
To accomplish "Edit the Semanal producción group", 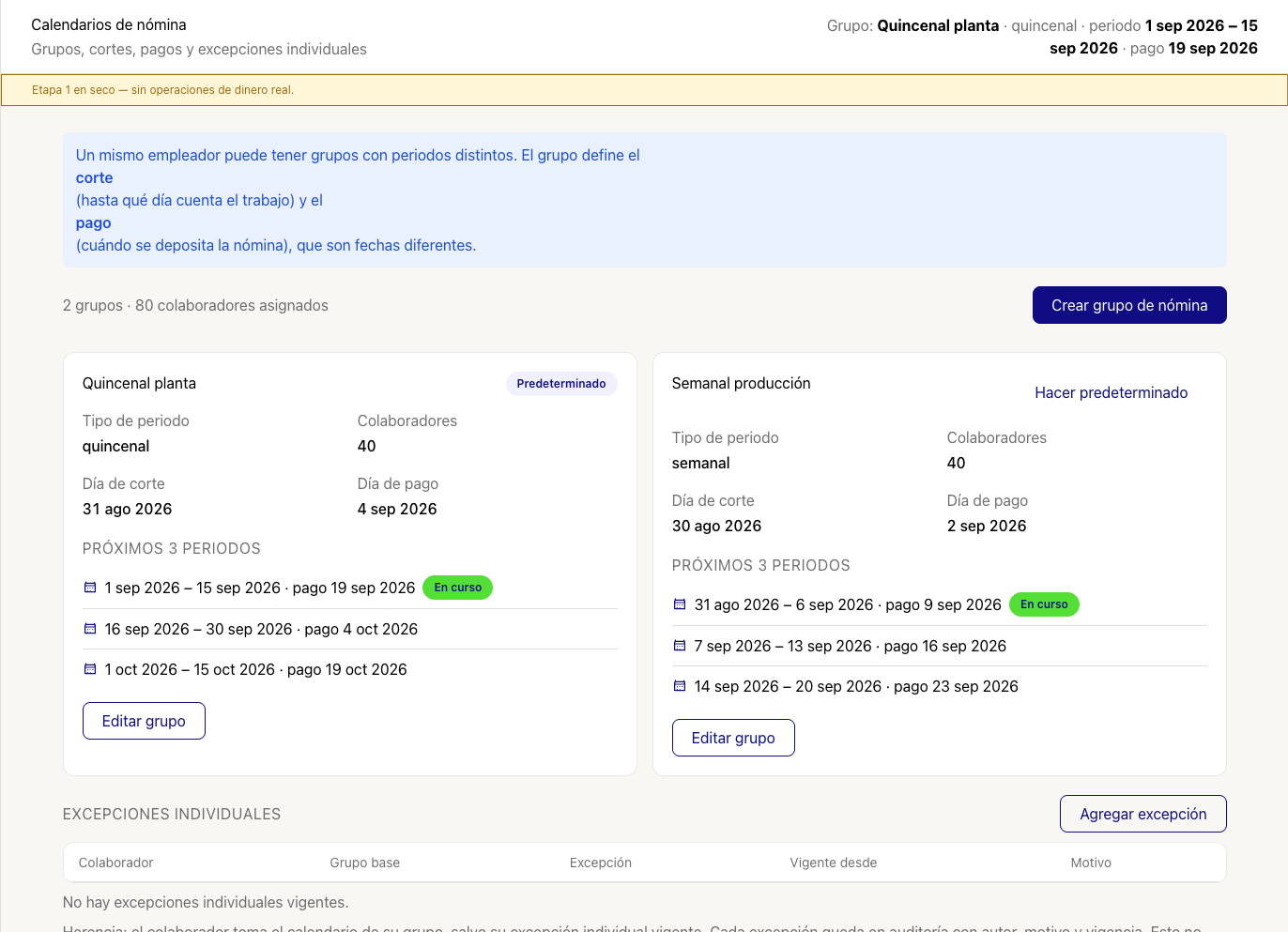I will [x=733, y=738].
